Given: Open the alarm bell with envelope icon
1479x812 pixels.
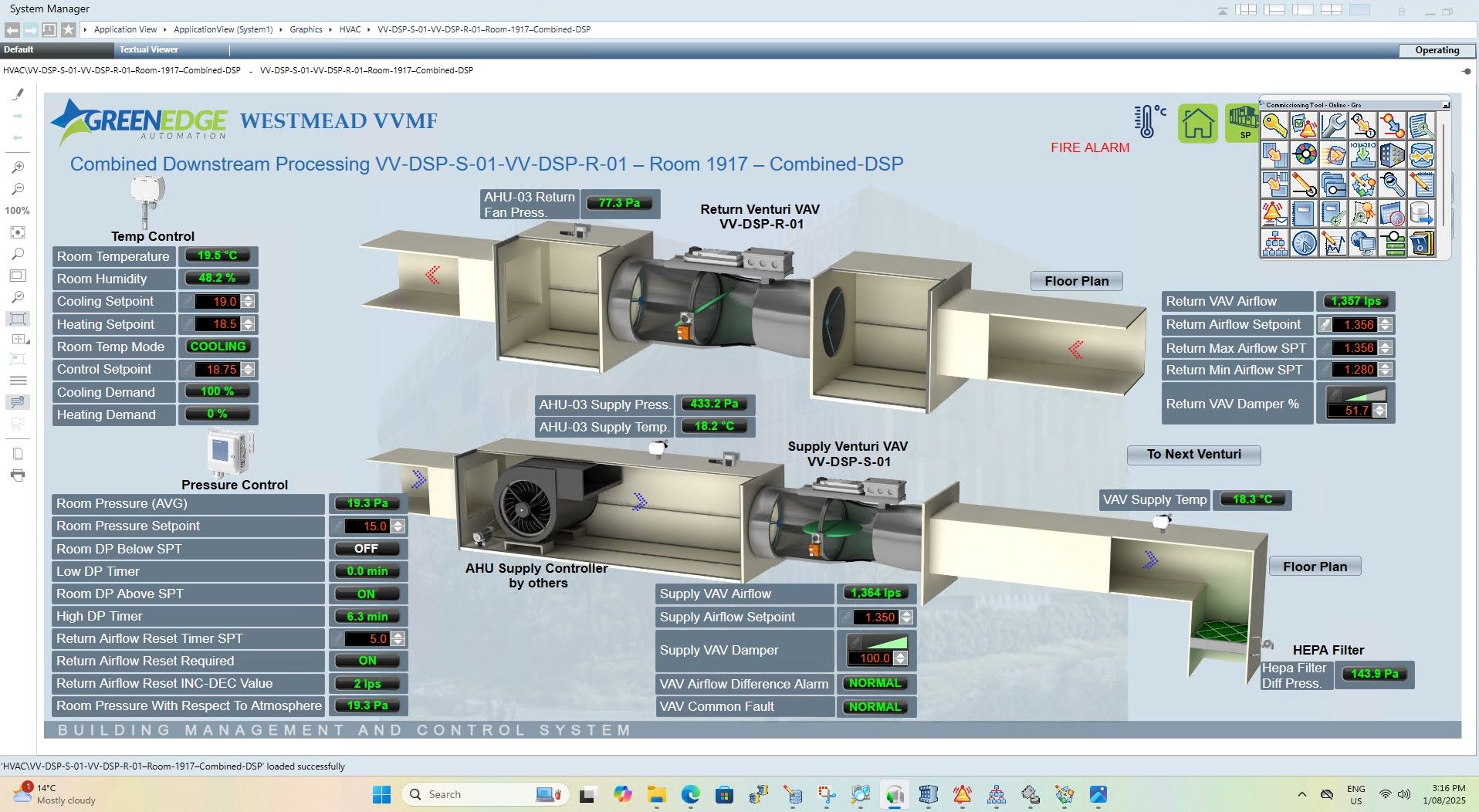Looking at the screenshot, I should point(1274,213).
